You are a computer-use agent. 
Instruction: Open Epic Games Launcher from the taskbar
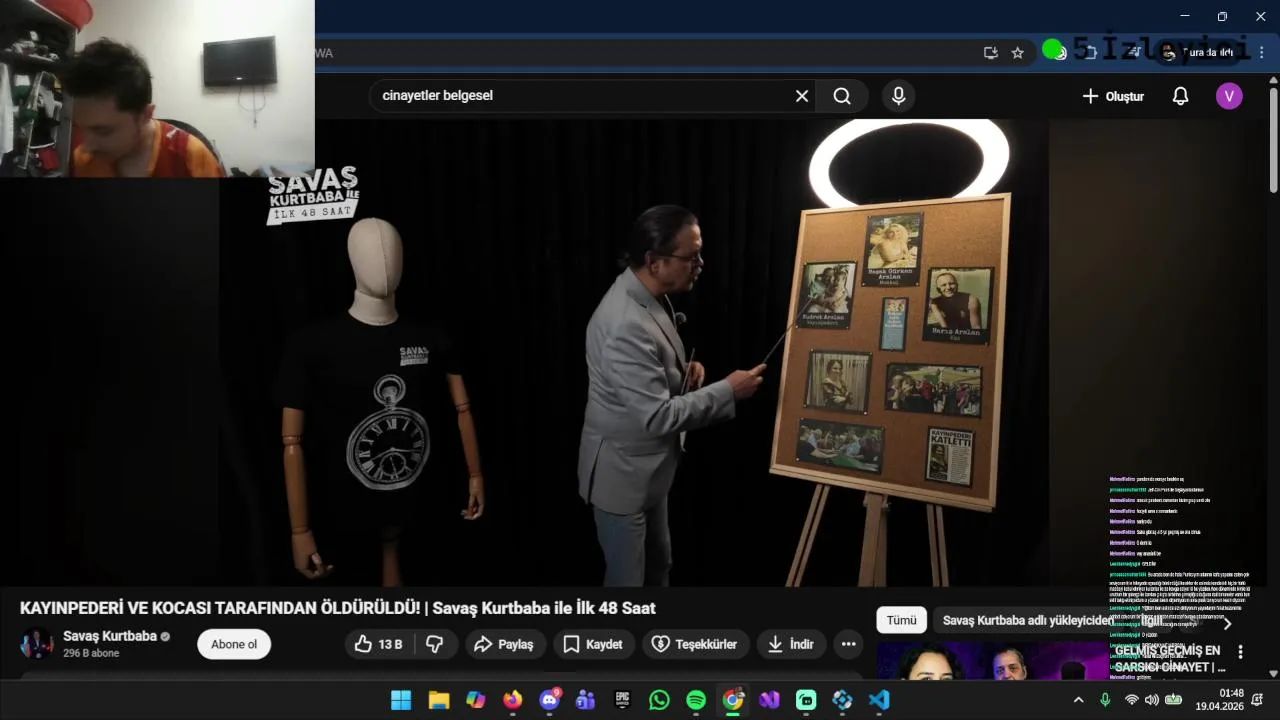click(x=623, y=700)
